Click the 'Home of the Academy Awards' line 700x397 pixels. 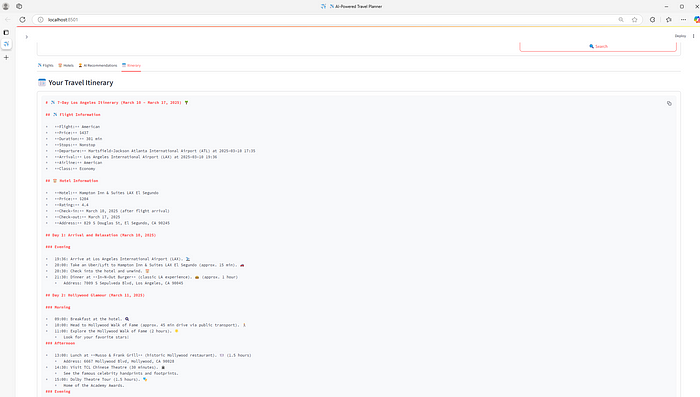[x=94, y=385]
